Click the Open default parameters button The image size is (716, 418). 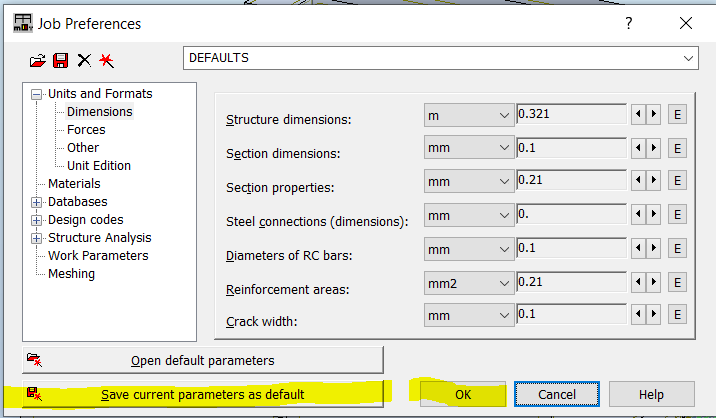pyautogui.click(x=202, y=360)
